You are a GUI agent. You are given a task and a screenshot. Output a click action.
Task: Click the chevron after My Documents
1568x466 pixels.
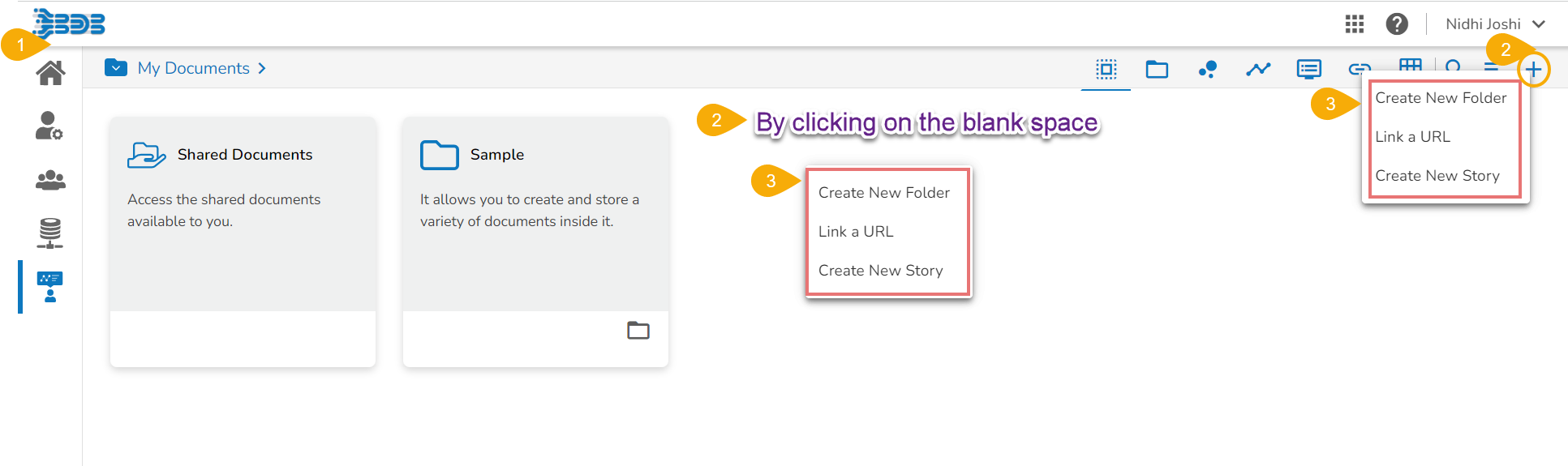point(262,69)
